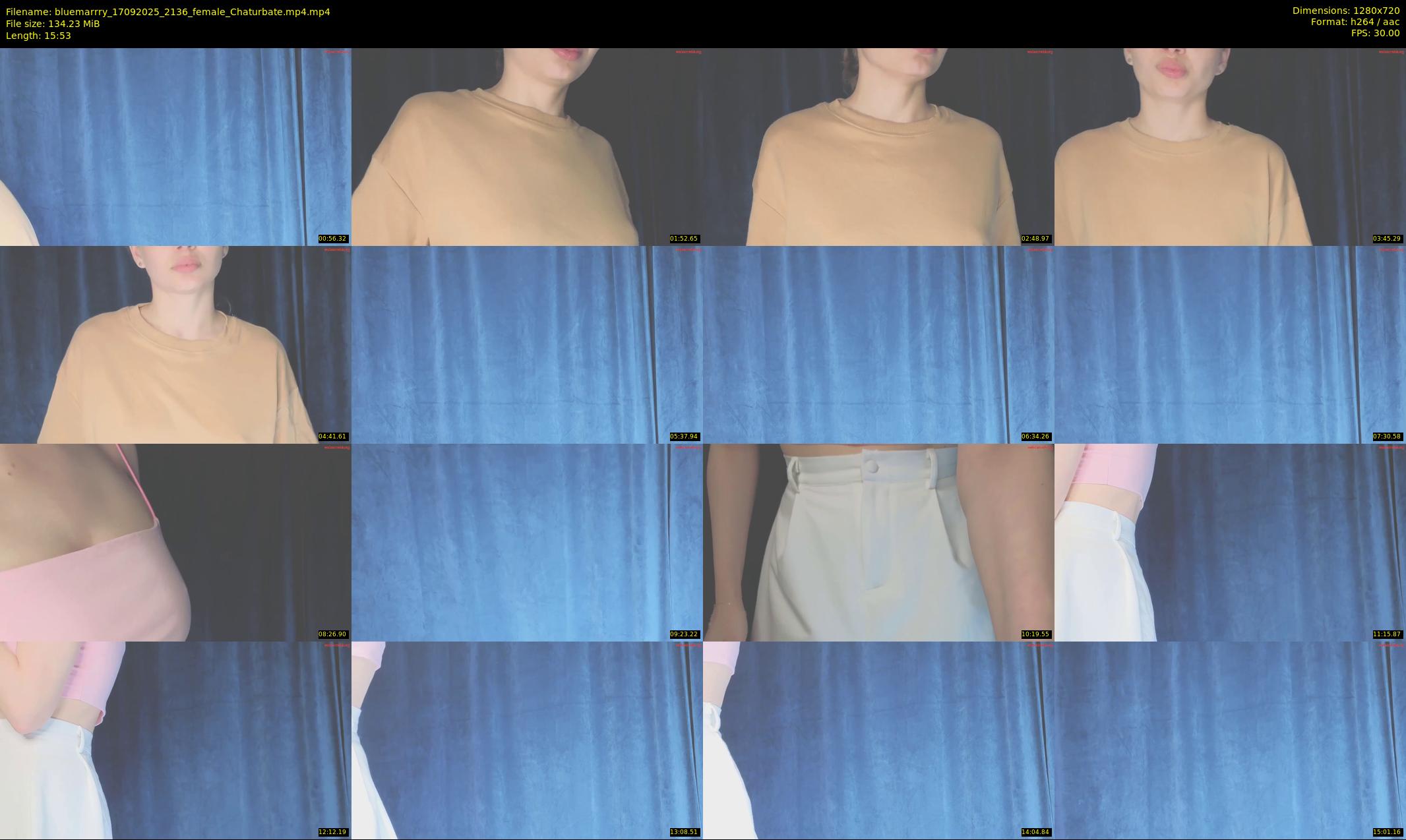Click the 15:01.16 timestamp label
The image size is (1406, 840).
click(1387, 832)
